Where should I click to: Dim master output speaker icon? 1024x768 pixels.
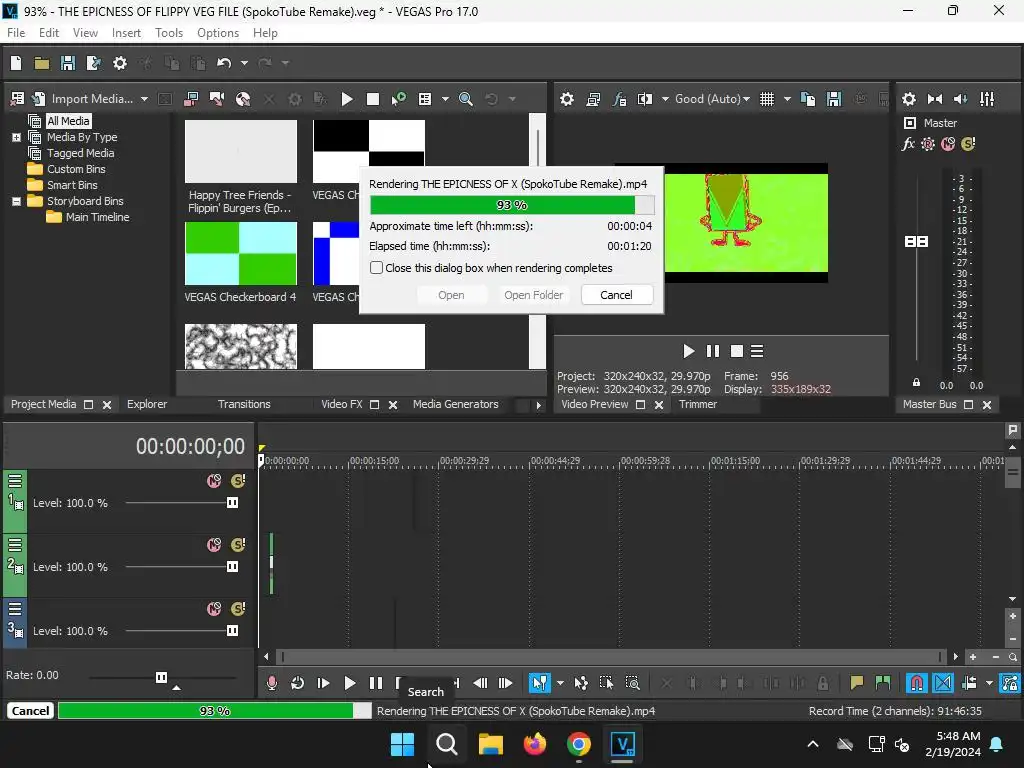coord(961,99)
